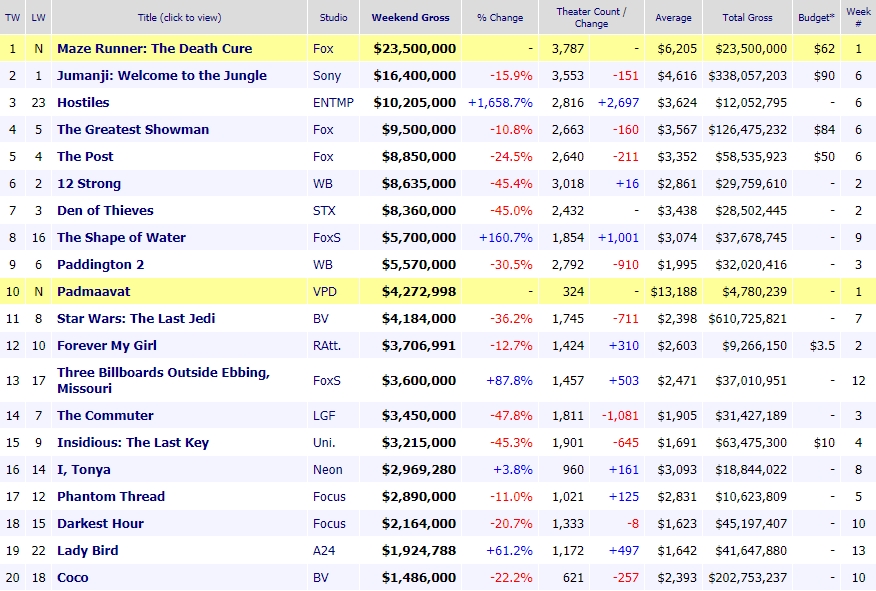Sort the table by Studio header
Image resolution: width=876 pixels, height=591 pixels.
click(x=334, y=17)
